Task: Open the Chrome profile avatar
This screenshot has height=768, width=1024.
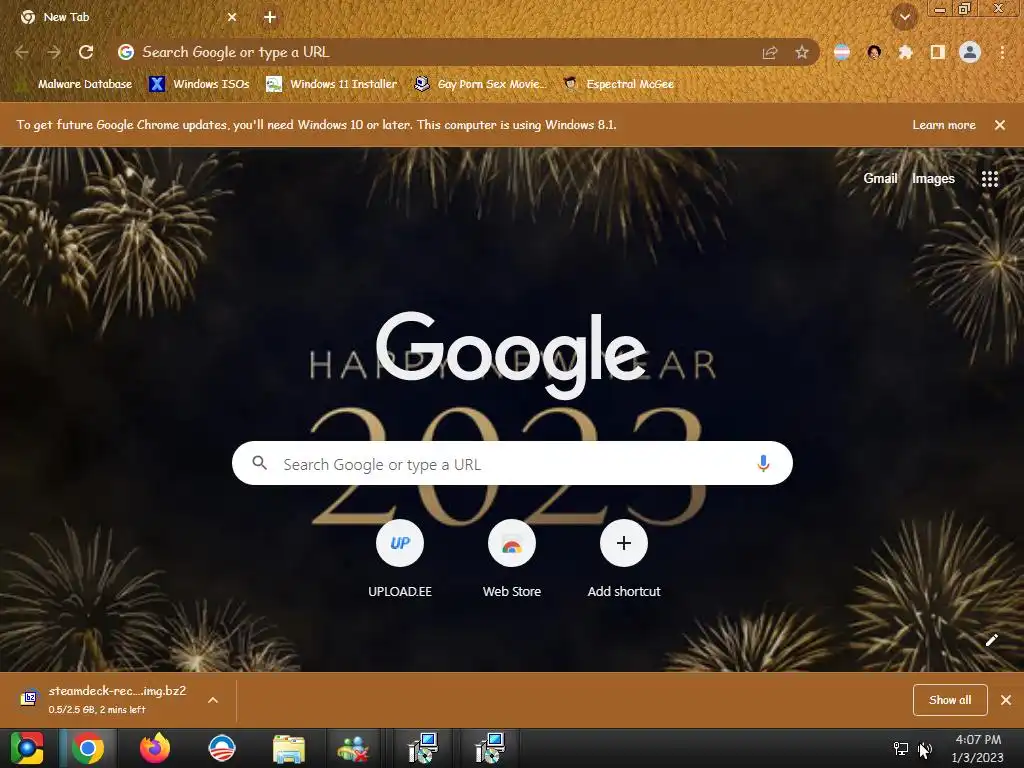Action: (x=970, y=52)
